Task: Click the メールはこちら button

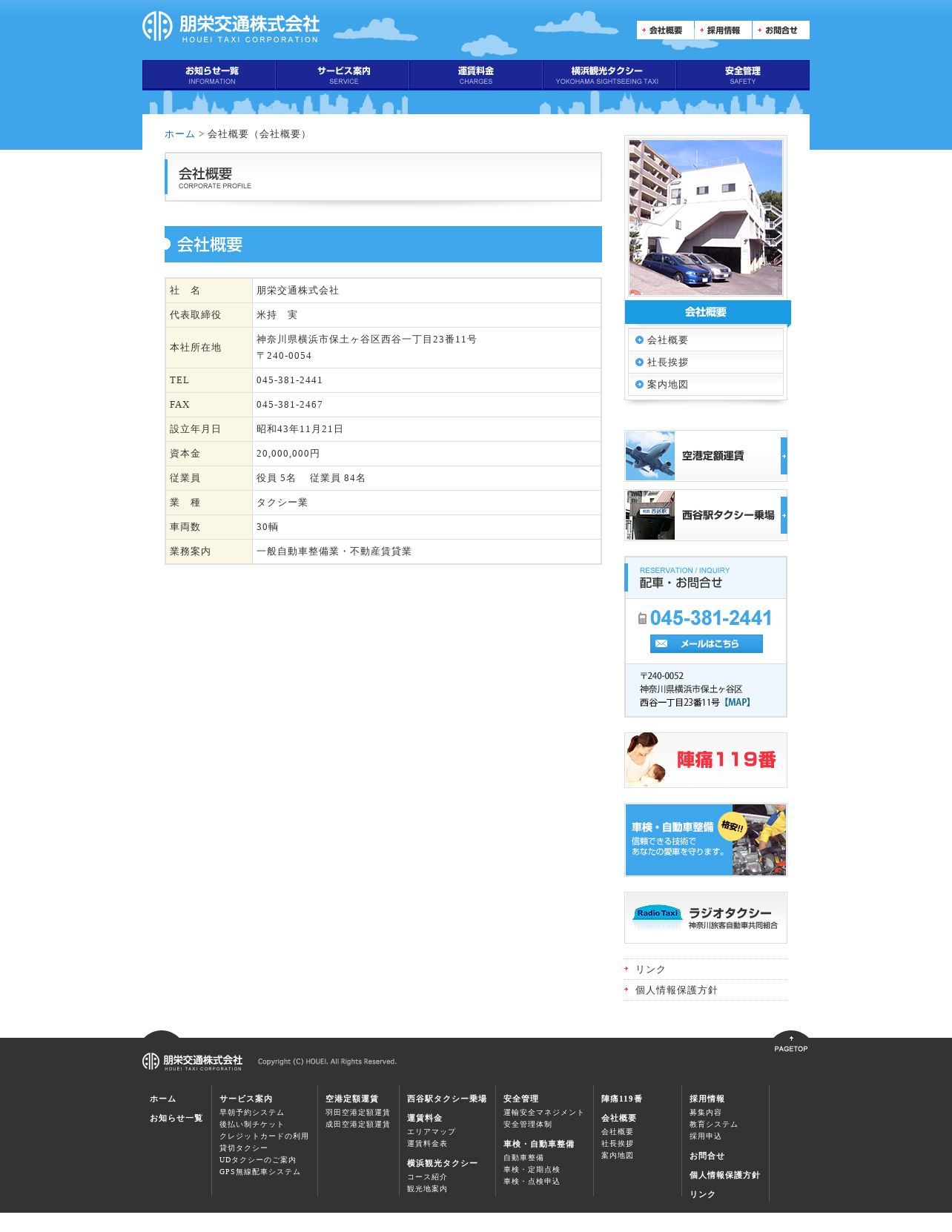Action: click(x=706, y=644)
